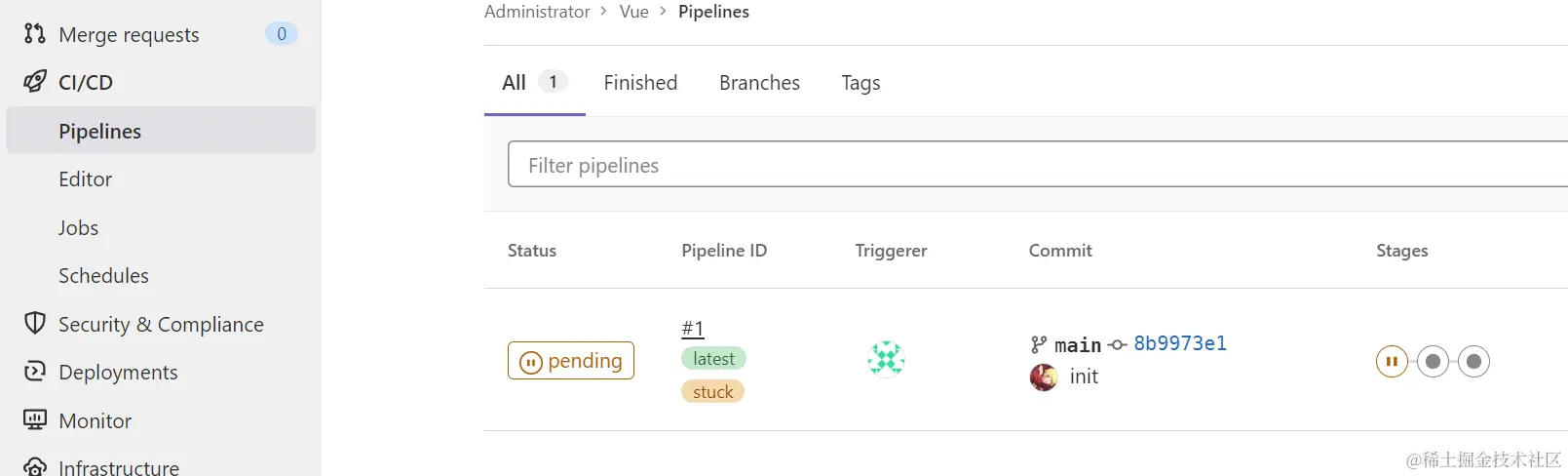Click the CI/CD rocket icon

[35, 82]
